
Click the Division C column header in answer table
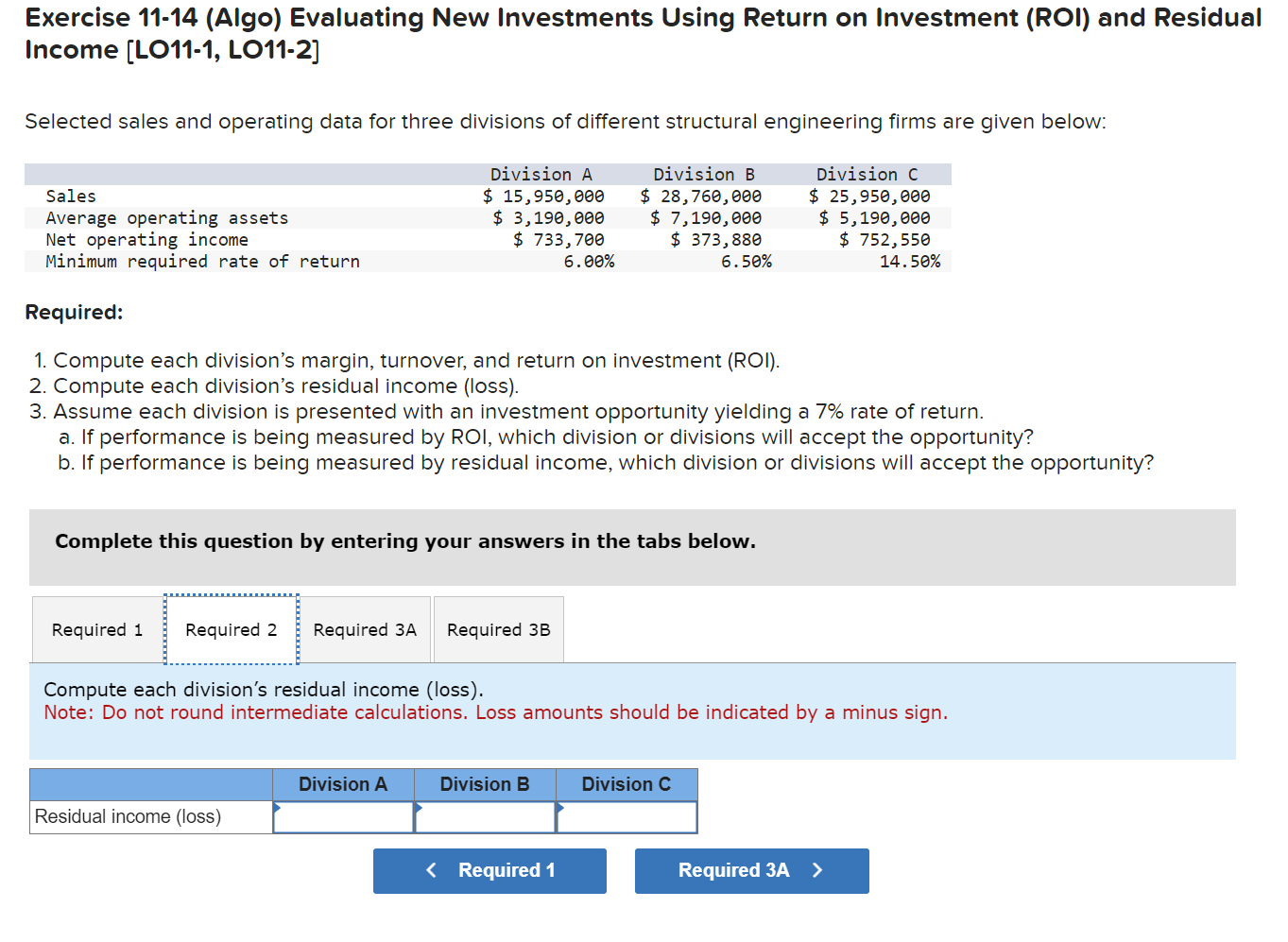pyautogui.click(x=626, y=784)
